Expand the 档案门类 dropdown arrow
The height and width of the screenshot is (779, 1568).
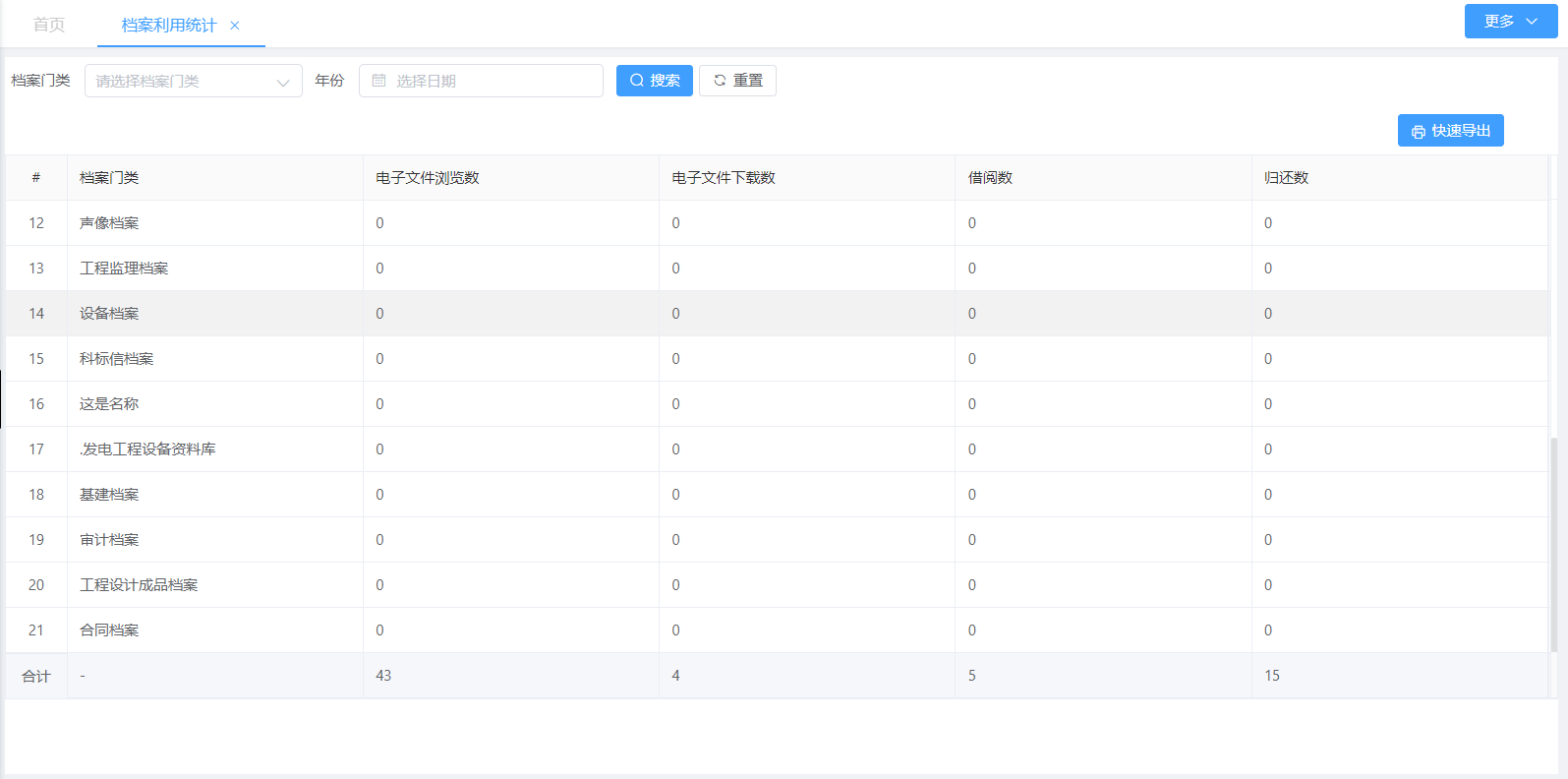[x=283, y=82]
